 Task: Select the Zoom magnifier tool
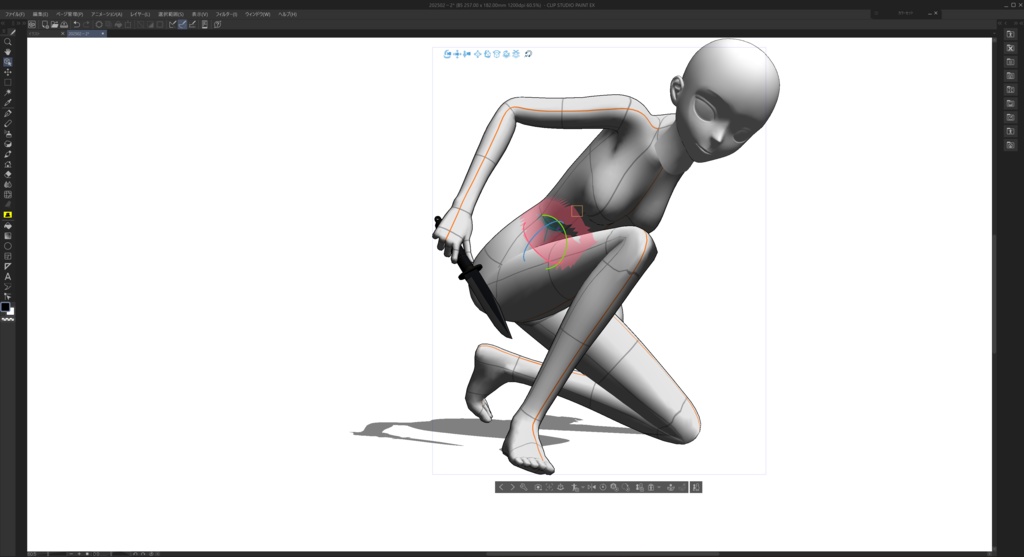pyautogui.click(x=8, y=42)
